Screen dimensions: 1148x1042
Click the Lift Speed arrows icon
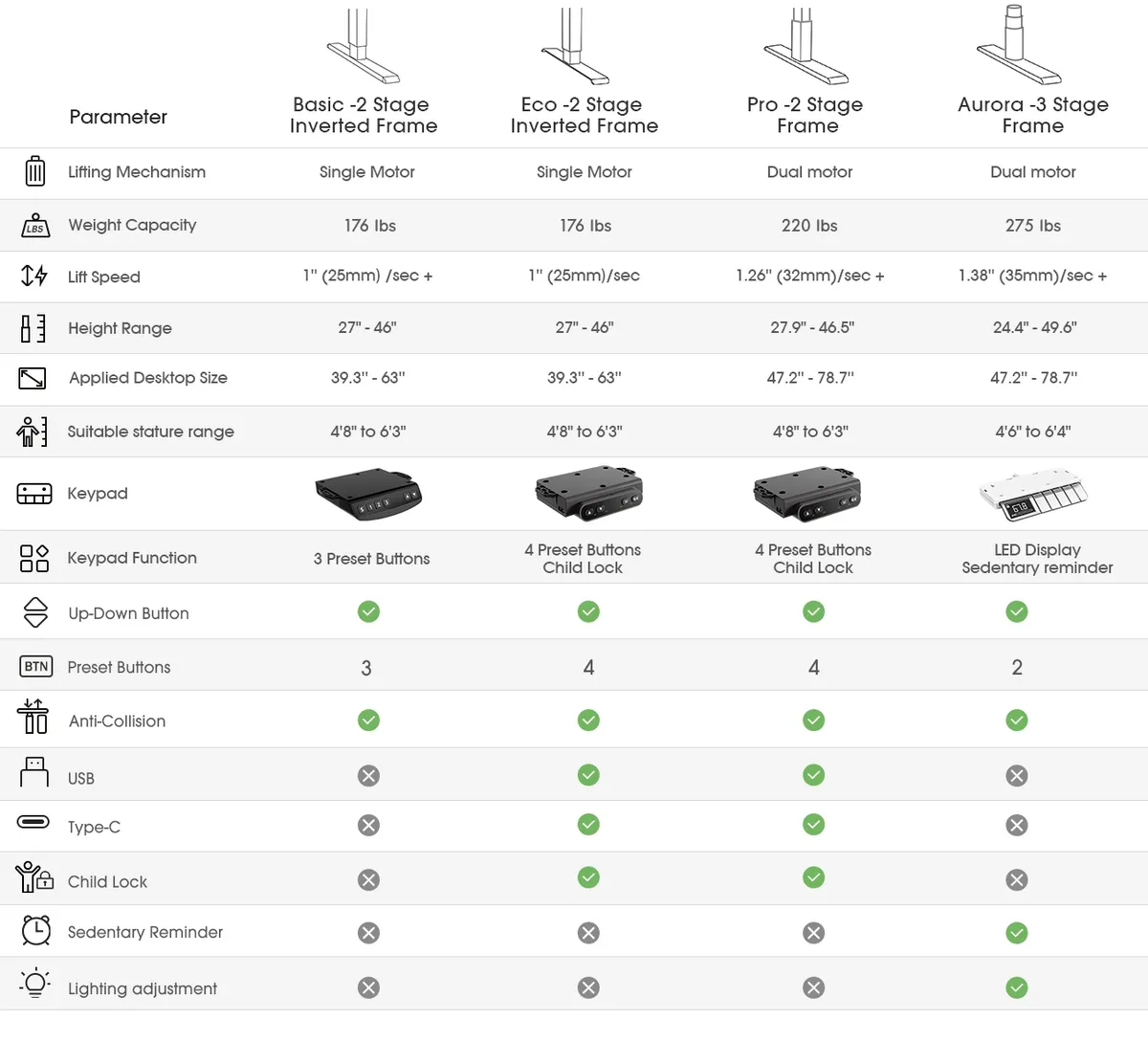click(34, 276)
